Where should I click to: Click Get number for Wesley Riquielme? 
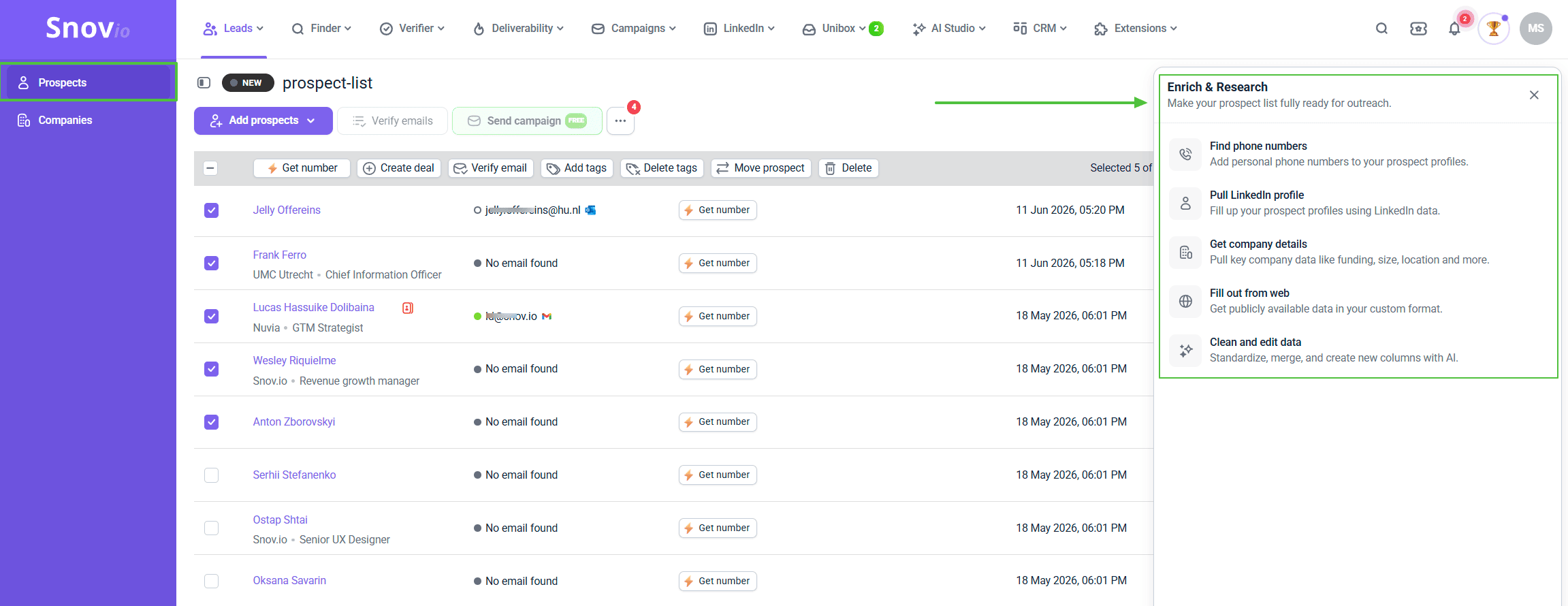coord(718,369)
